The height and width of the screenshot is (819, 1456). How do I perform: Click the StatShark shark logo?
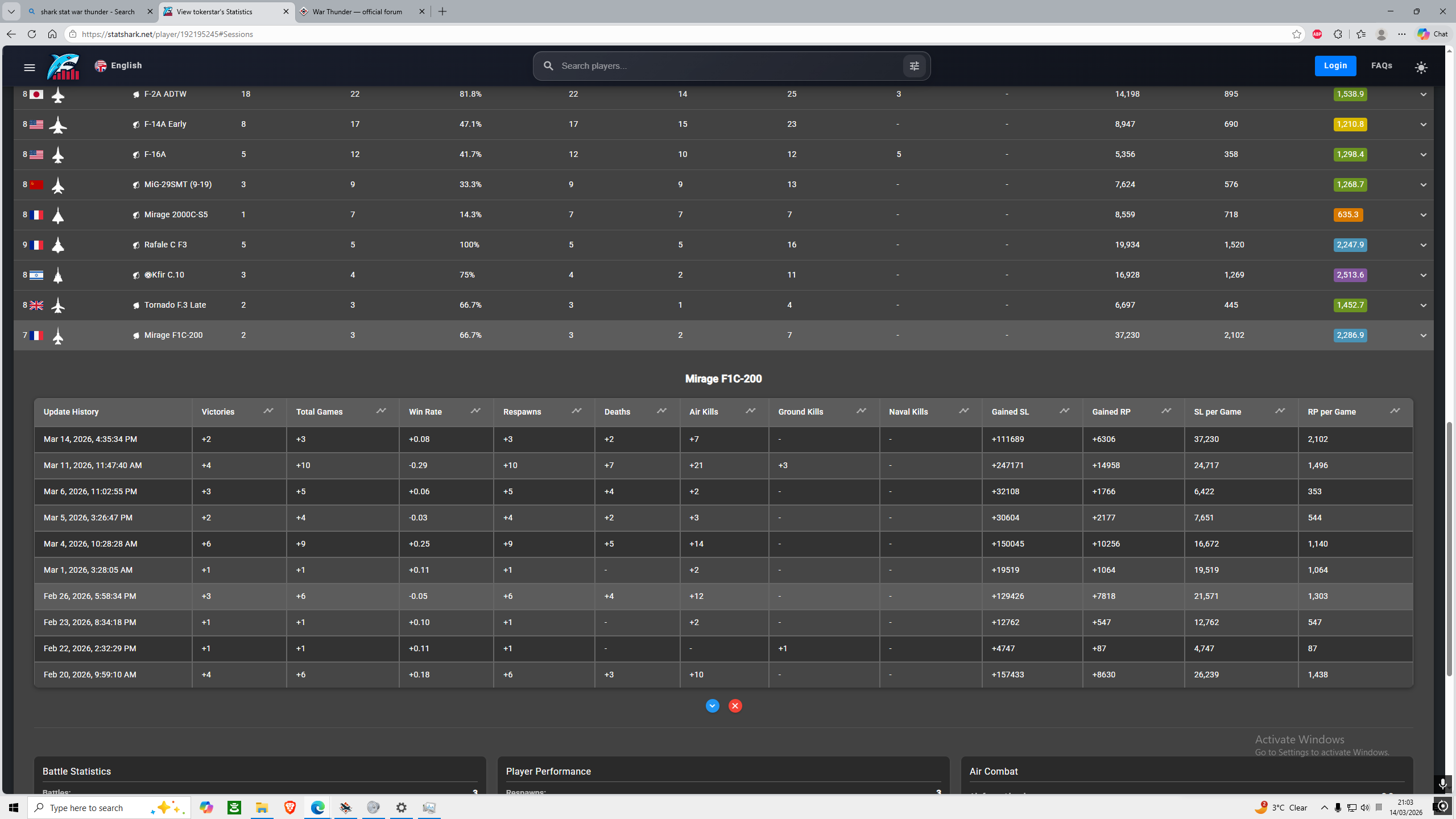63,67
